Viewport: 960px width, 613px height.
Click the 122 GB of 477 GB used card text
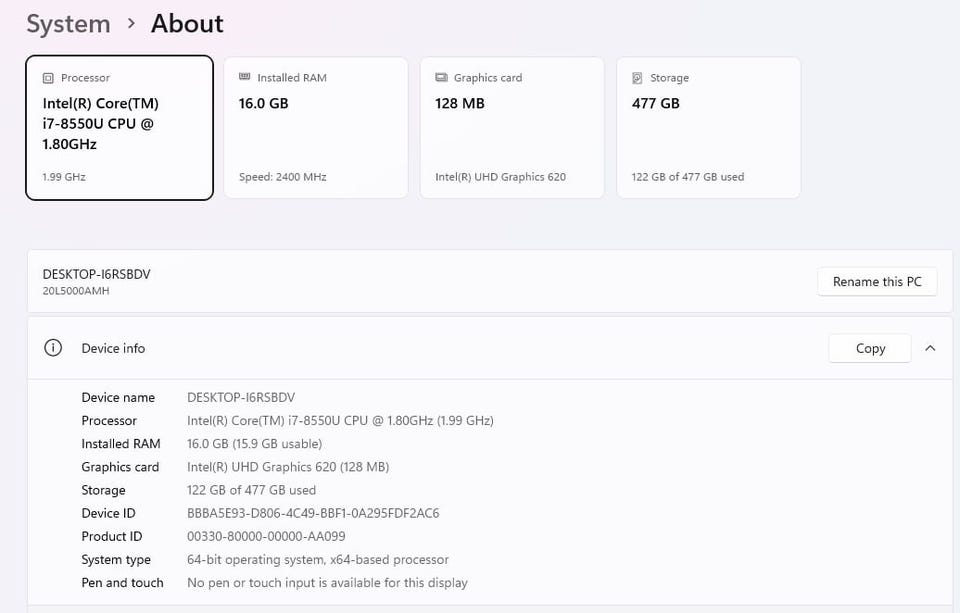(x=688, y=177)
